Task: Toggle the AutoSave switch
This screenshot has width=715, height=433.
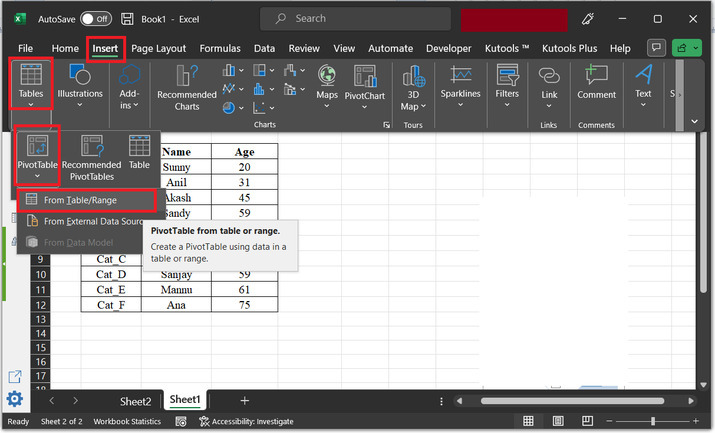Action: 95,18
